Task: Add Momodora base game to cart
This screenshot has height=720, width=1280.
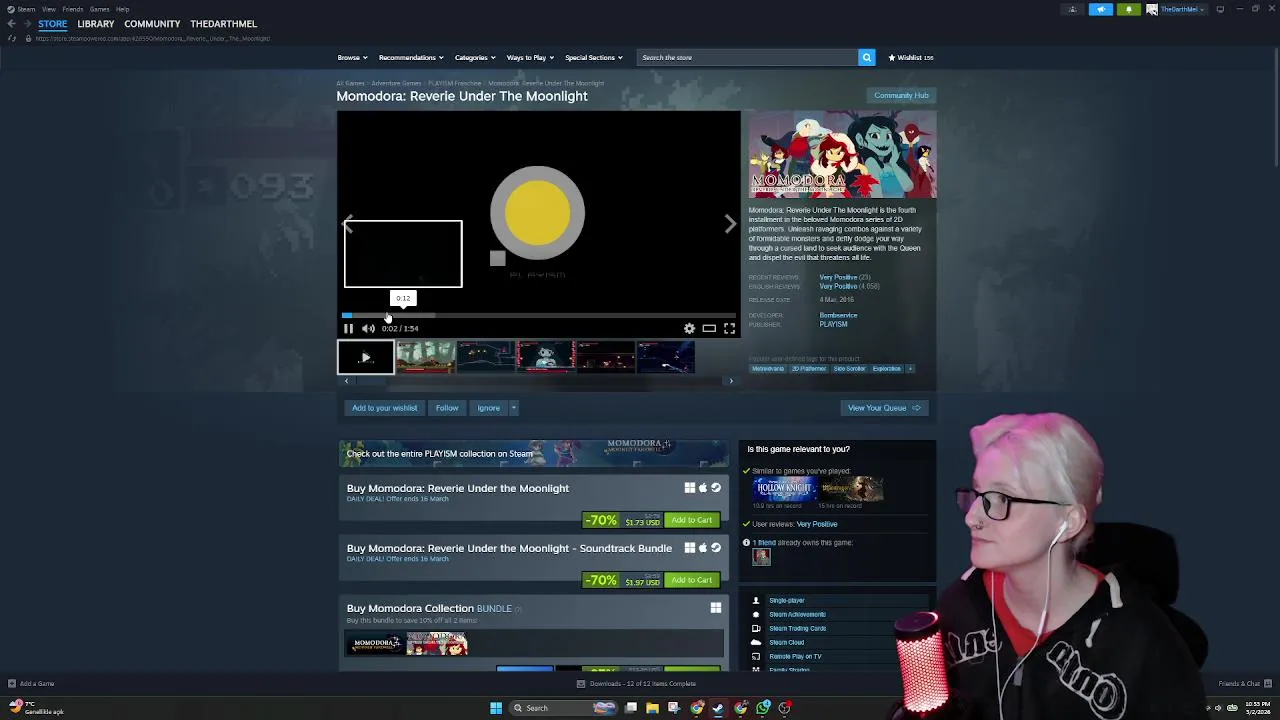Action: coord(692,520)
